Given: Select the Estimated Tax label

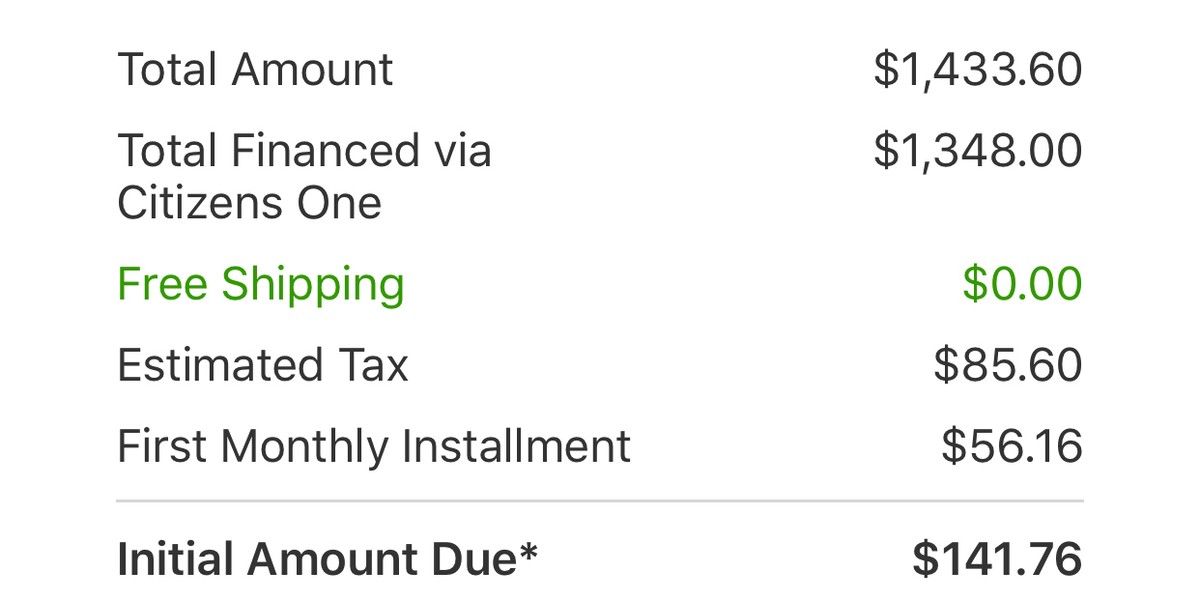Looking at the screenshot, I should (263, 365).
